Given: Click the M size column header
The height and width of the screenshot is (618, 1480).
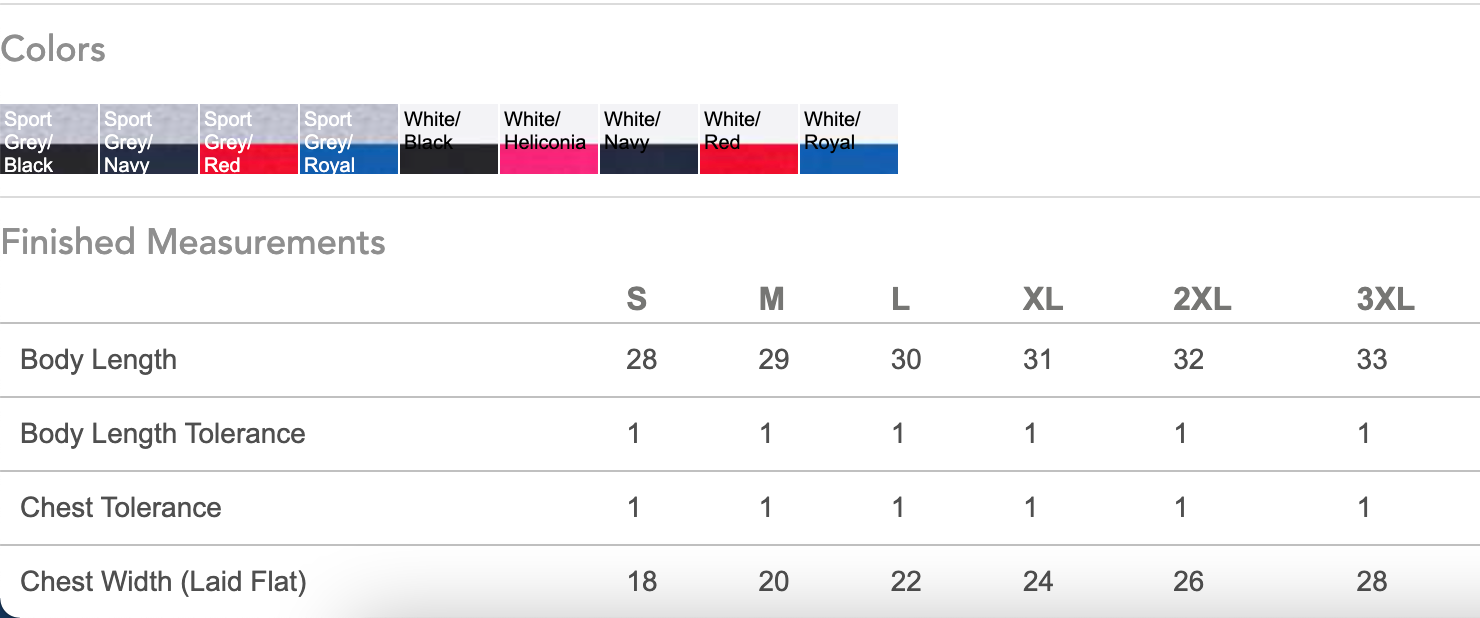Looking at the screenshot, I should (x=771, y=299).
